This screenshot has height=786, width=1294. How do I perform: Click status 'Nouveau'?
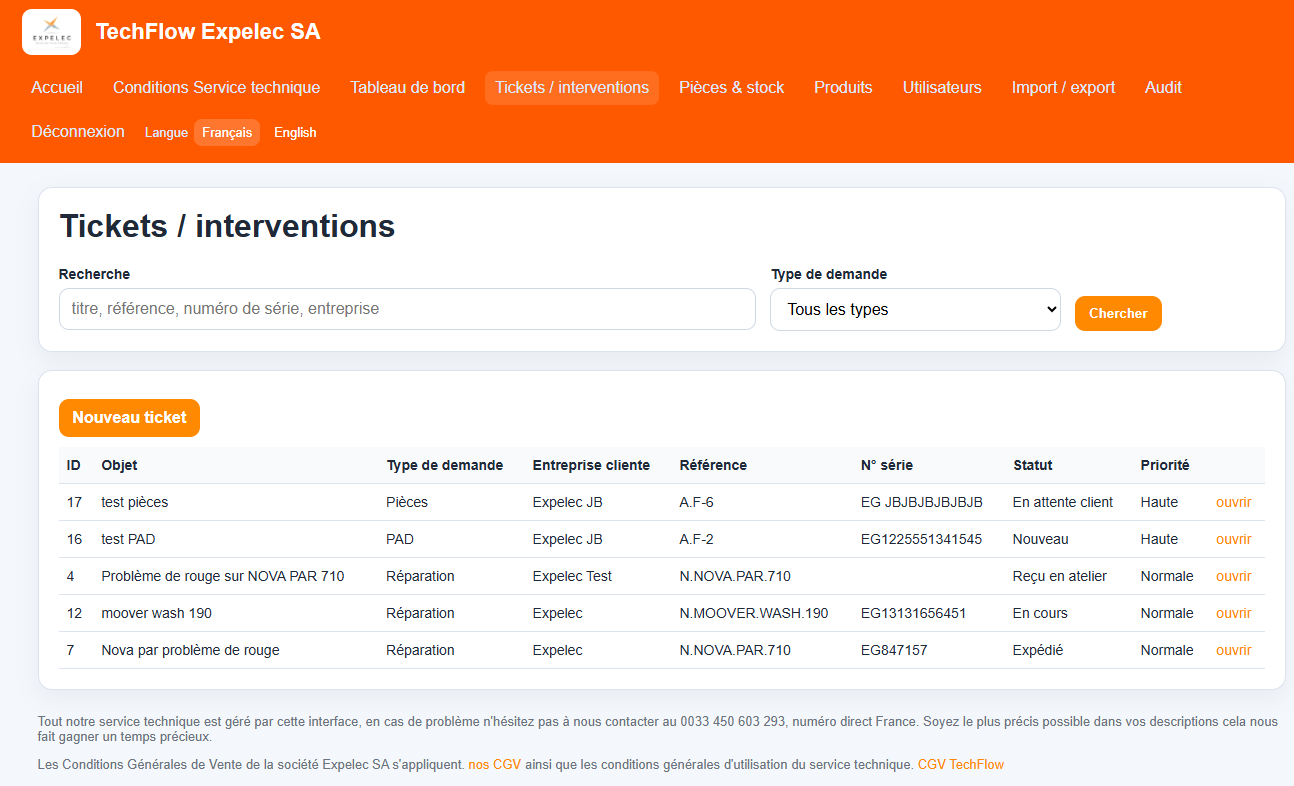pyautogui.click(x=1041, y=539)
